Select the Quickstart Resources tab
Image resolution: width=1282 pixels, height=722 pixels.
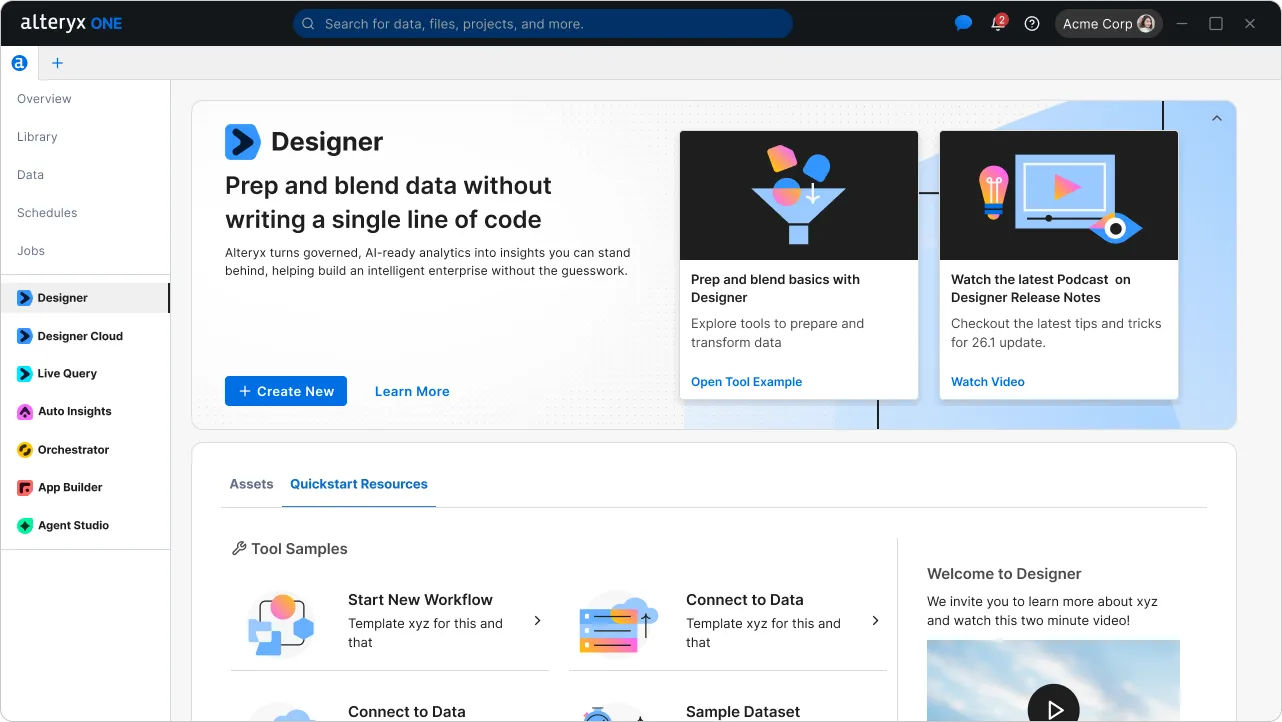tap(359, 484)
